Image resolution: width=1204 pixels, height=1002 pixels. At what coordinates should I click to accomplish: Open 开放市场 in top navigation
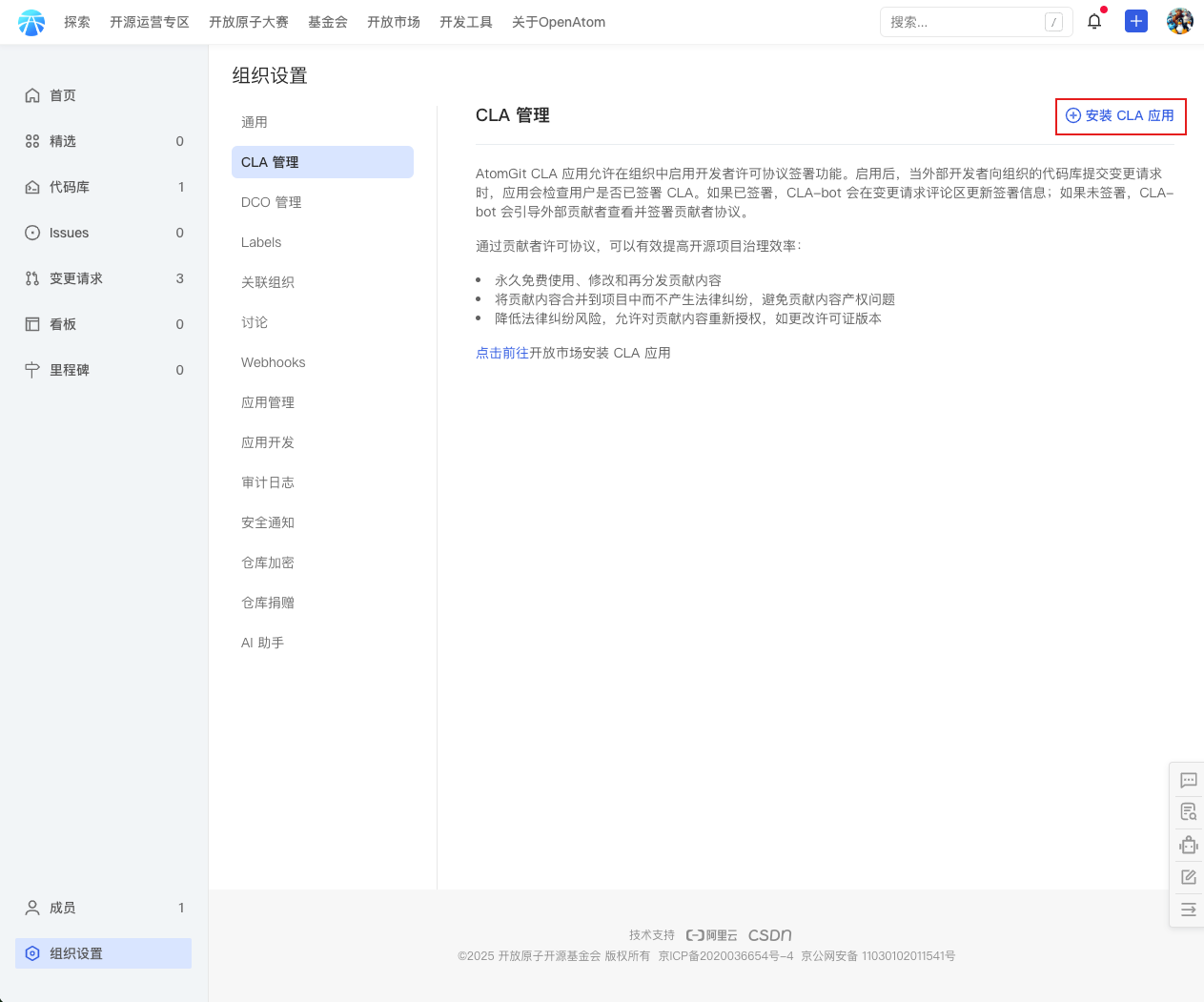393,22
